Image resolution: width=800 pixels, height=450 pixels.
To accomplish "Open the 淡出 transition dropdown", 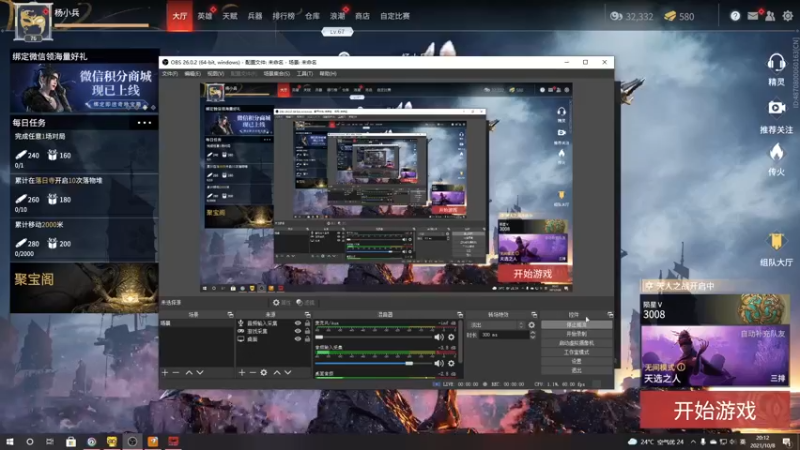I will click(496, 325).
